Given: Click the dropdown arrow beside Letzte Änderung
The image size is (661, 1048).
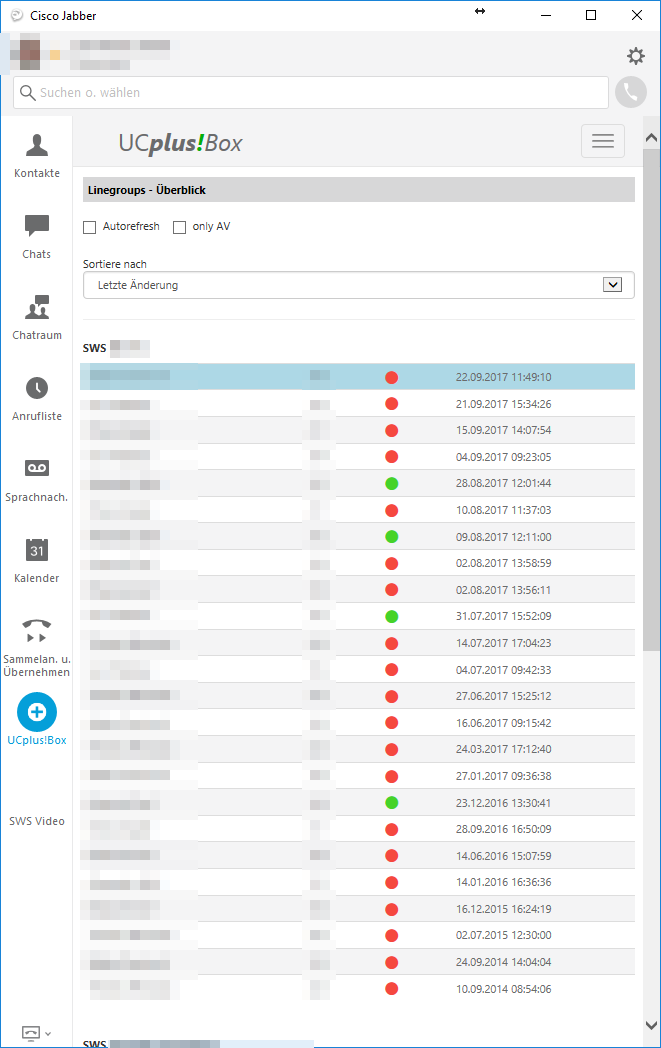Looking at the screenshot, I should 612,285.
